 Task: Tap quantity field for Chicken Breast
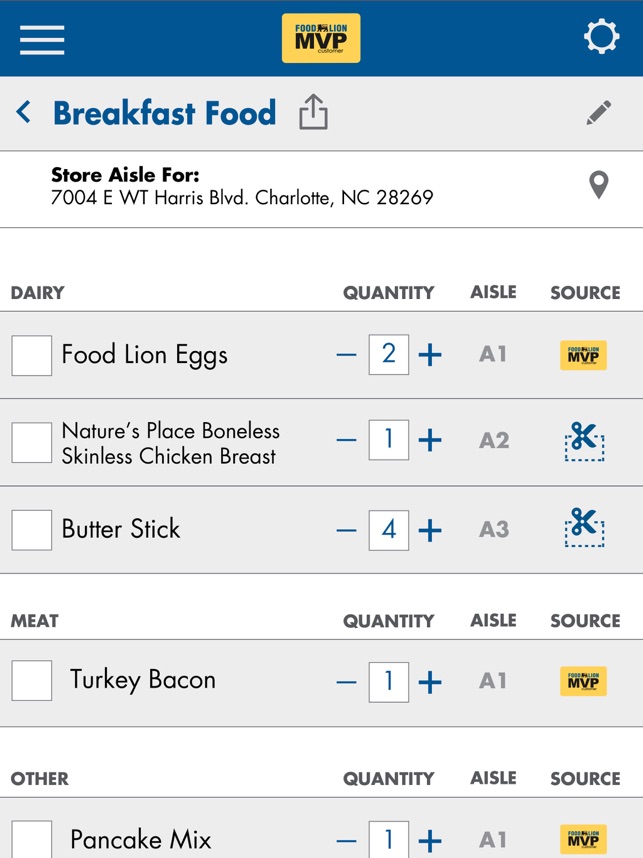(x=388, y=440)
